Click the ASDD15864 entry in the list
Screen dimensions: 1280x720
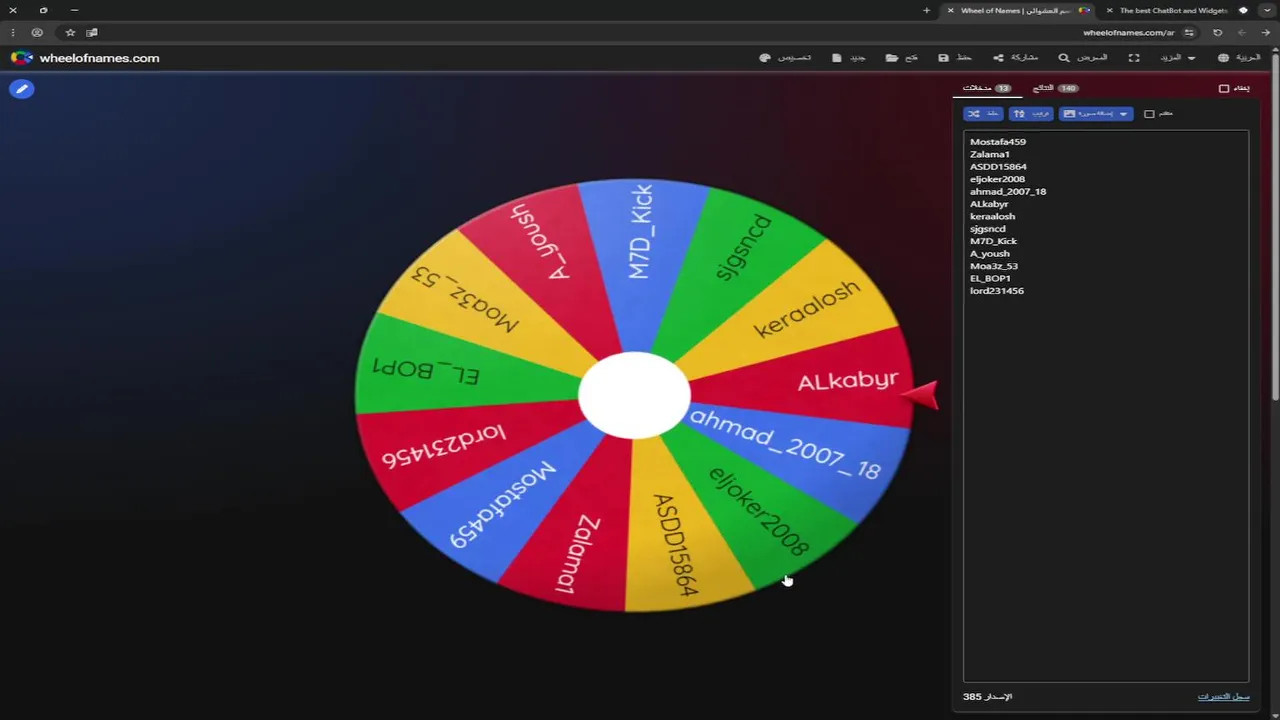point(998,167)
